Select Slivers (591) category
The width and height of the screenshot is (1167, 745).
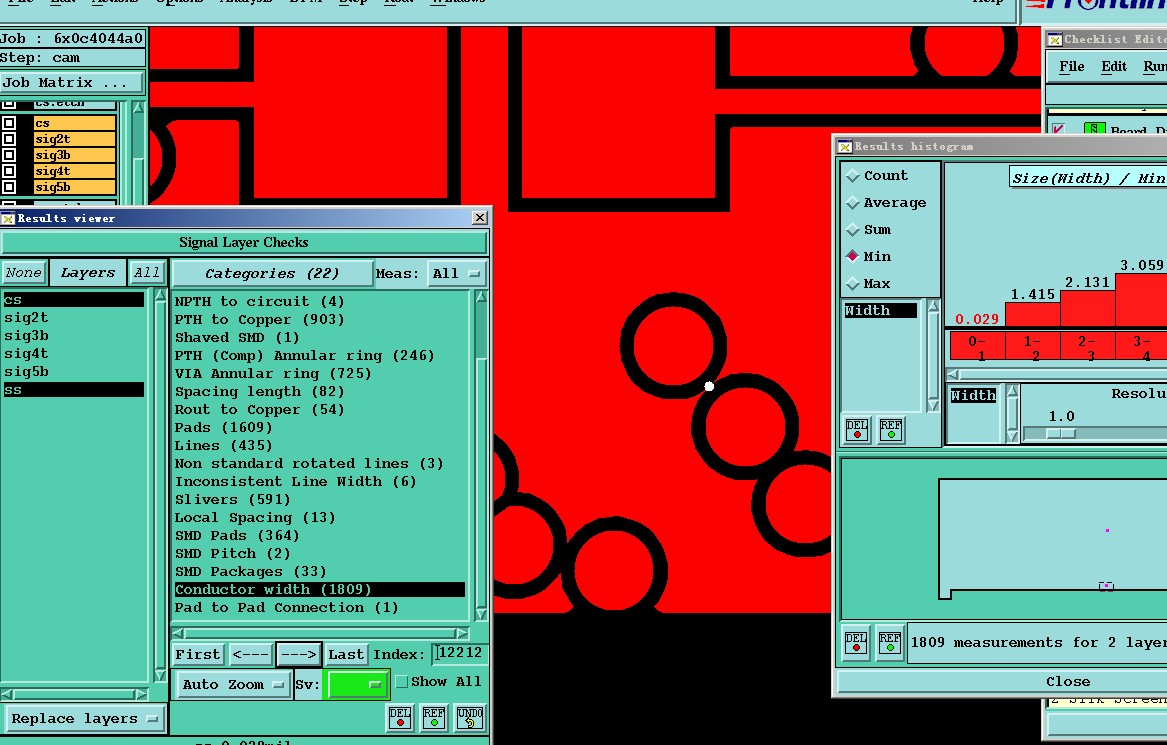pos(320,499)
